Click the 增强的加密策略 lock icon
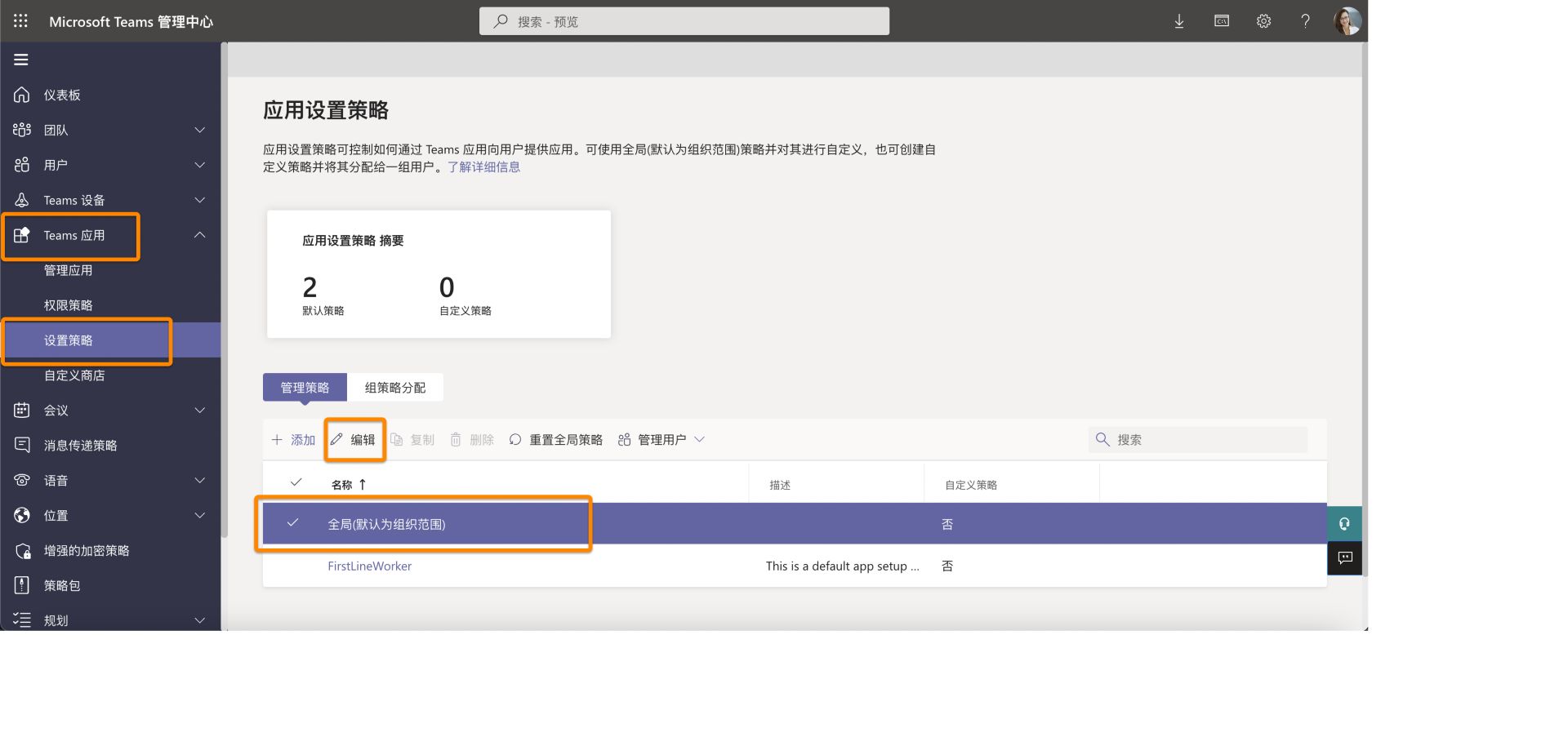Screen dimensions: 1568x746 tap(23, 551)
